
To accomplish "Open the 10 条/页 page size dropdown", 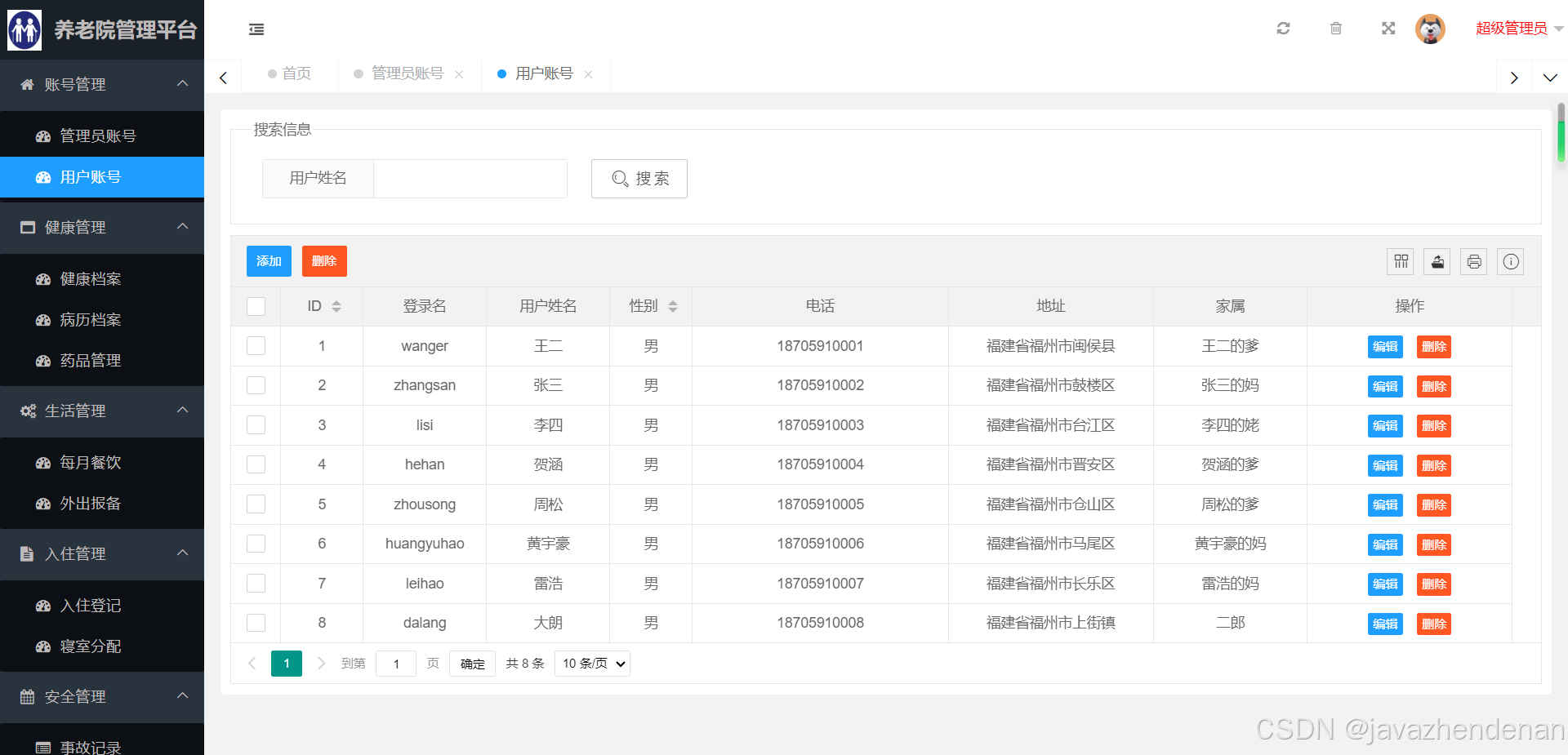I will point(592,664).
